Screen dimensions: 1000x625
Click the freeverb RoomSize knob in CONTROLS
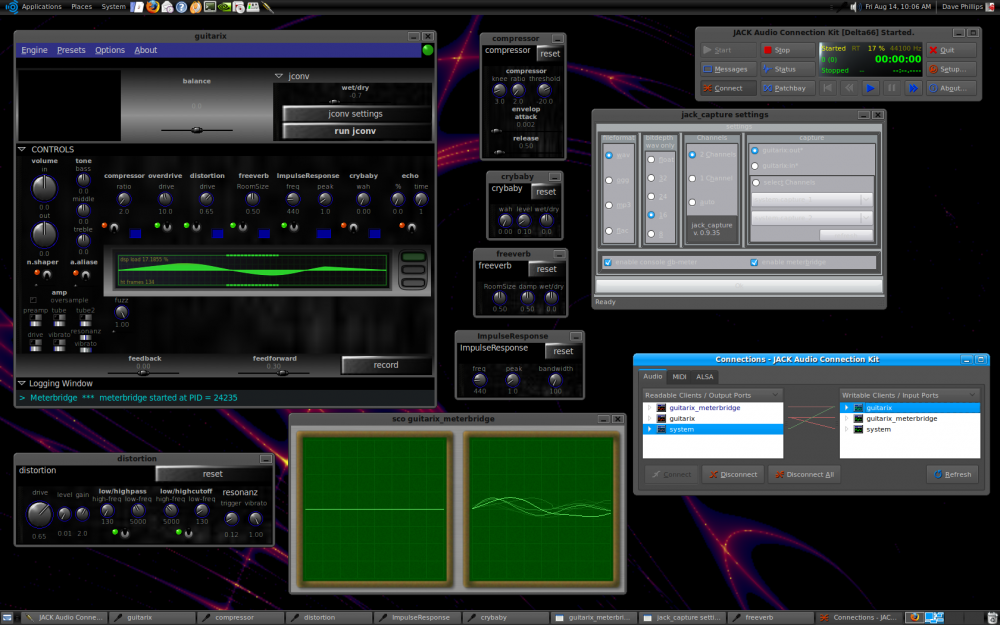(x=253, y=199)
